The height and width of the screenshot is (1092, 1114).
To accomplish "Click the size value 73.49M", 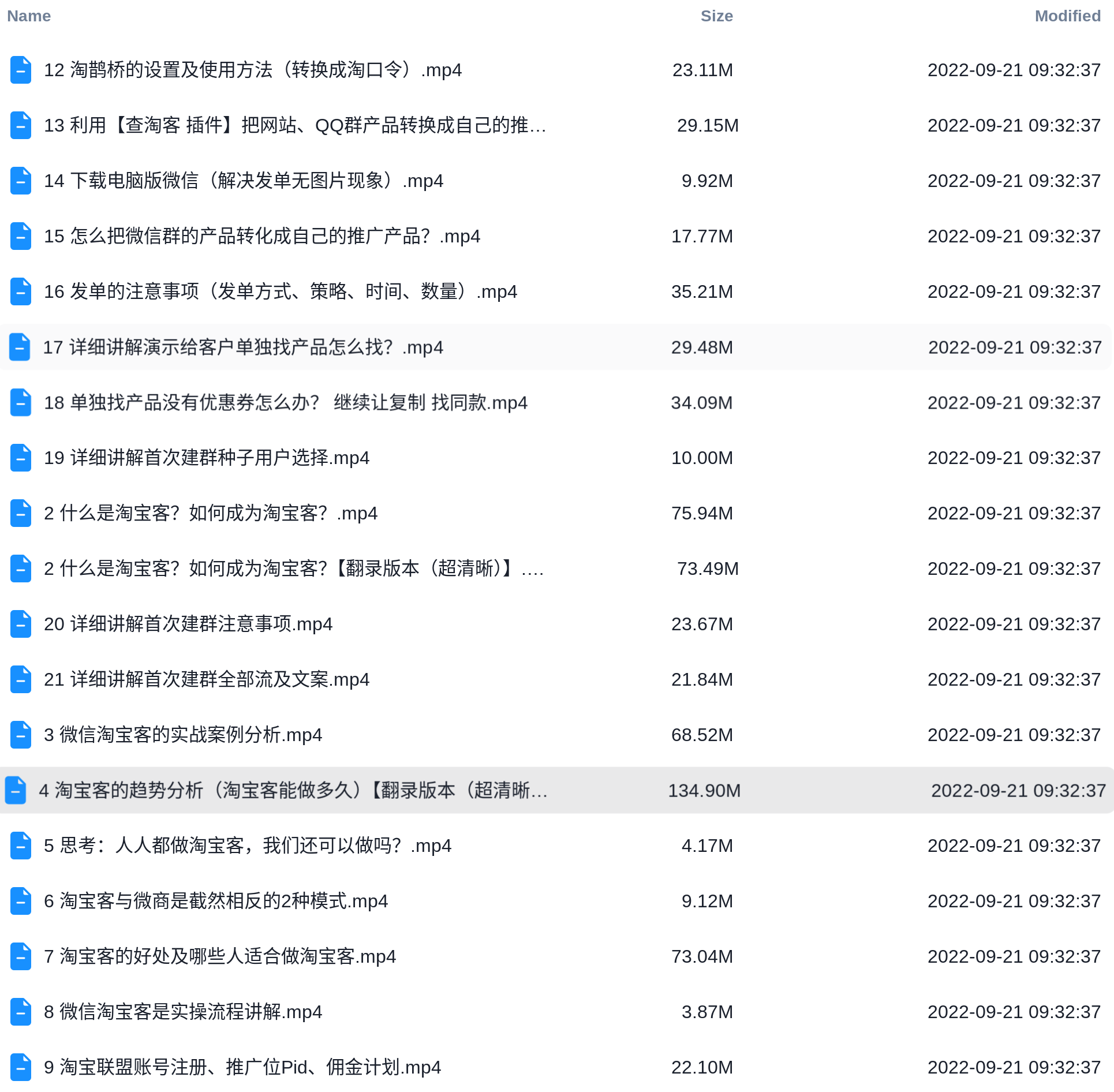I will [x=708, y=569].
